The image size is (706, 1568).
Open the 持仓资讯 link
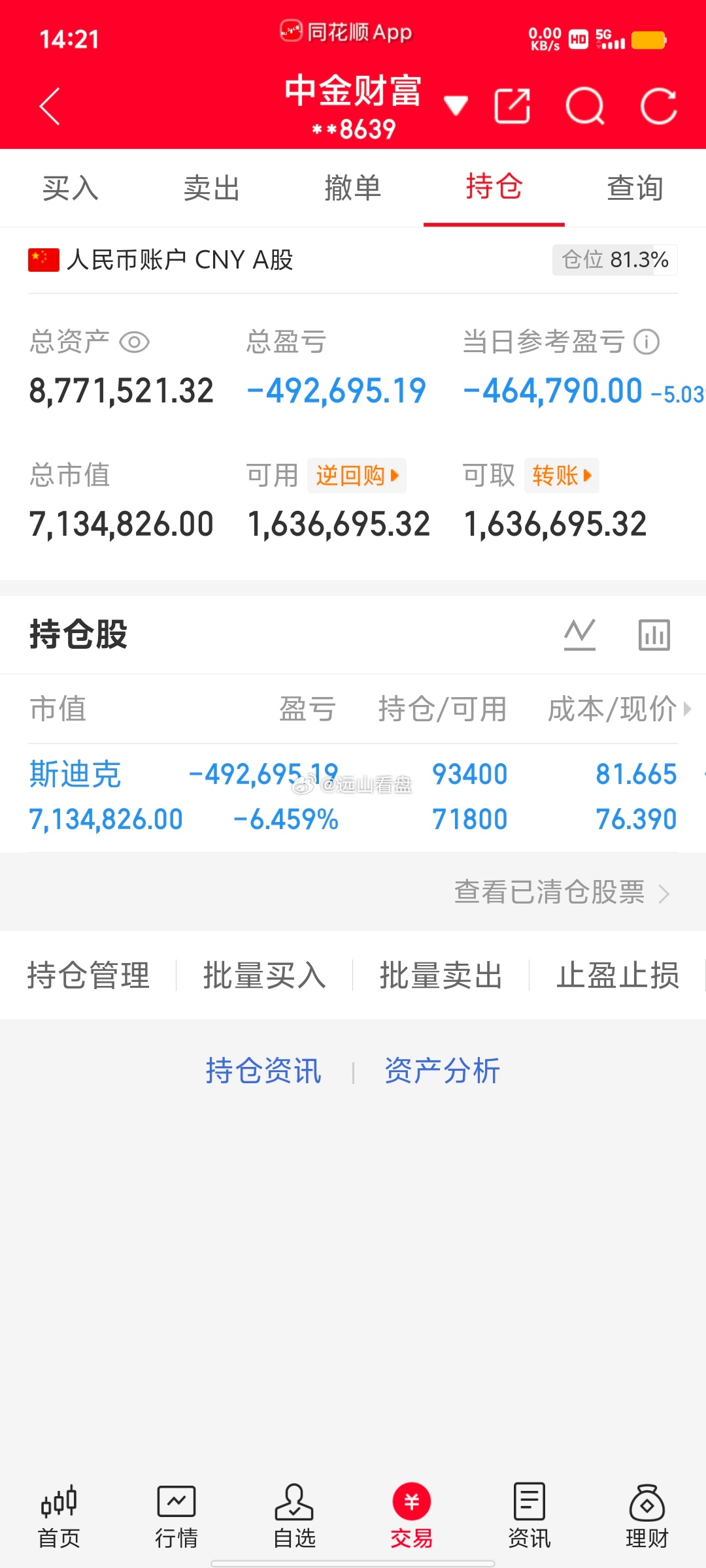pos(263,1071)
